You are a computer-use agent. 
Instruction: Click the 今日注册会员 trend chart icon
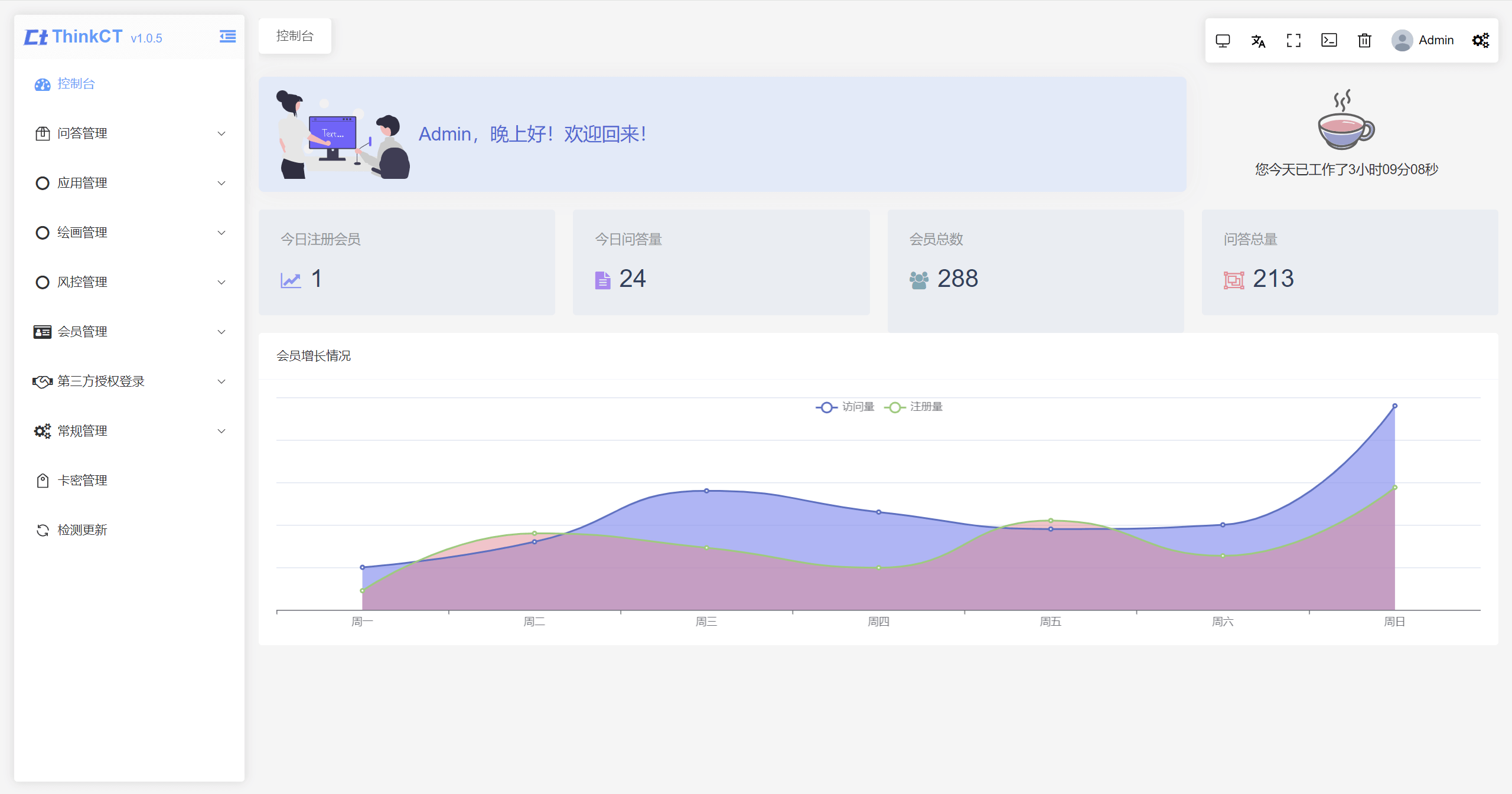(291, 280)
